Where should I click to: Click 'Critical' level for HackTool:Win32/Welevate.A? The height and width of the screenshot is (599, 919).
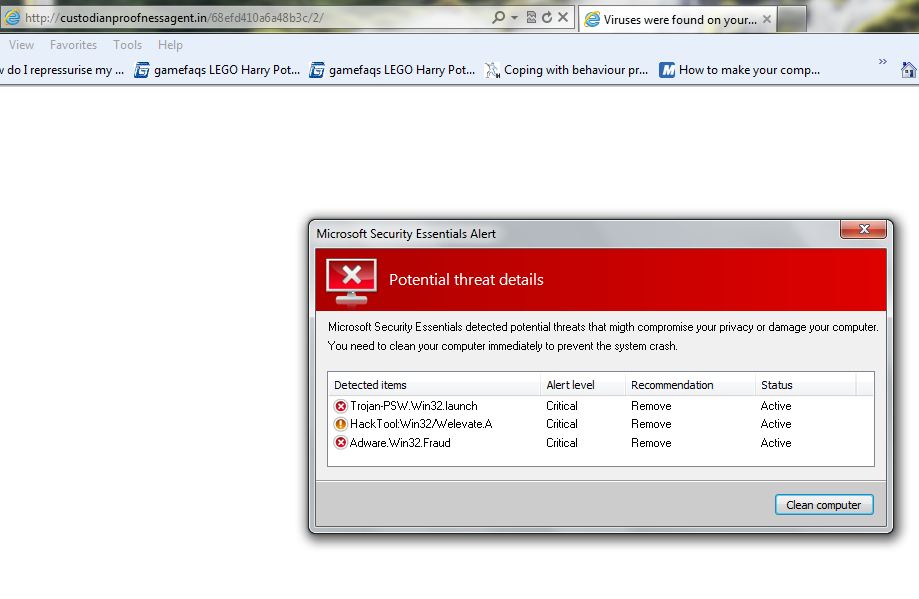click(x=561, y=424)
